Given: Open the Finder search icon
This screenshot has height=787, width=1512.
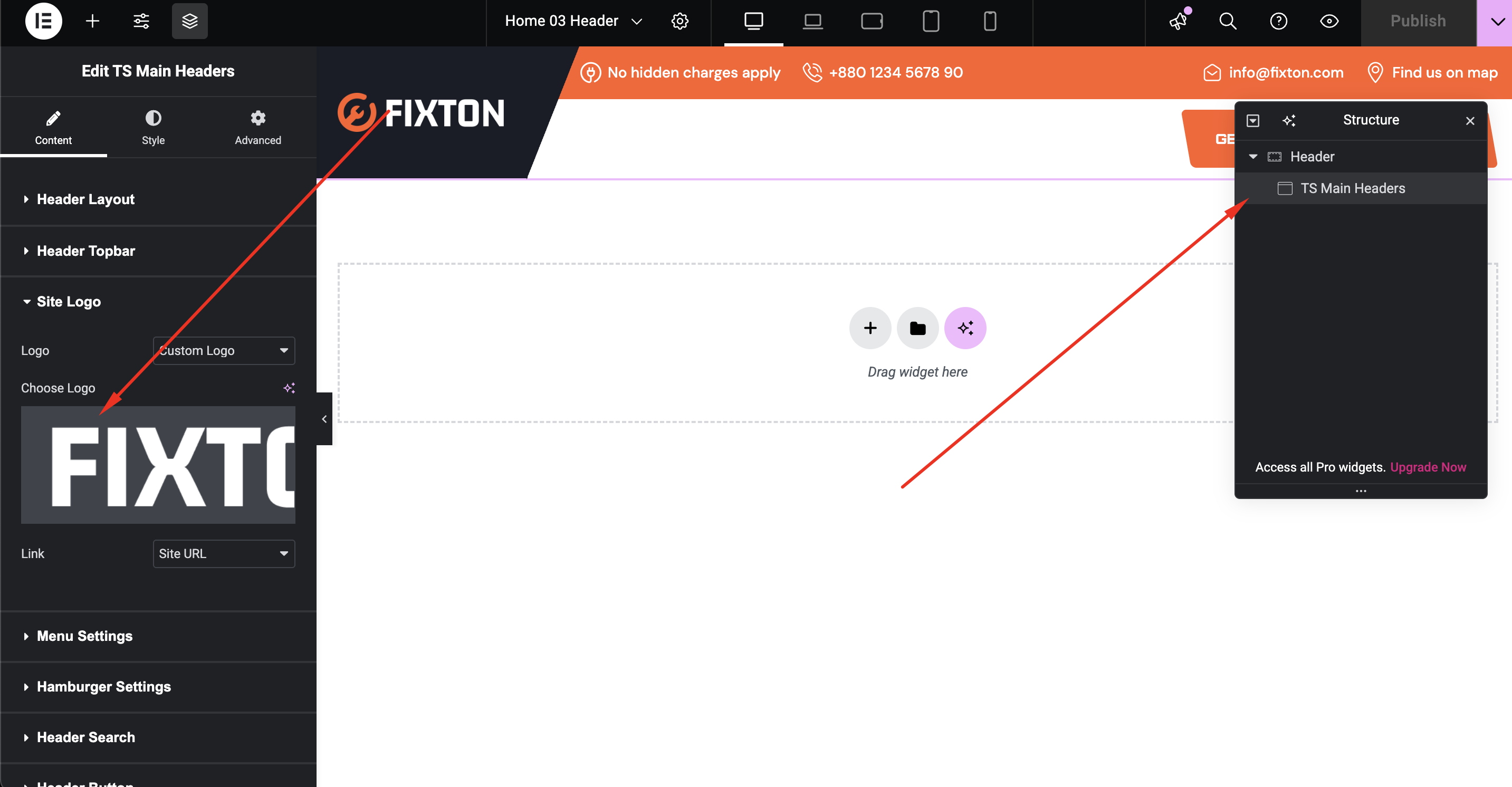Looking at the screenshot, I should coord(1227,21).
